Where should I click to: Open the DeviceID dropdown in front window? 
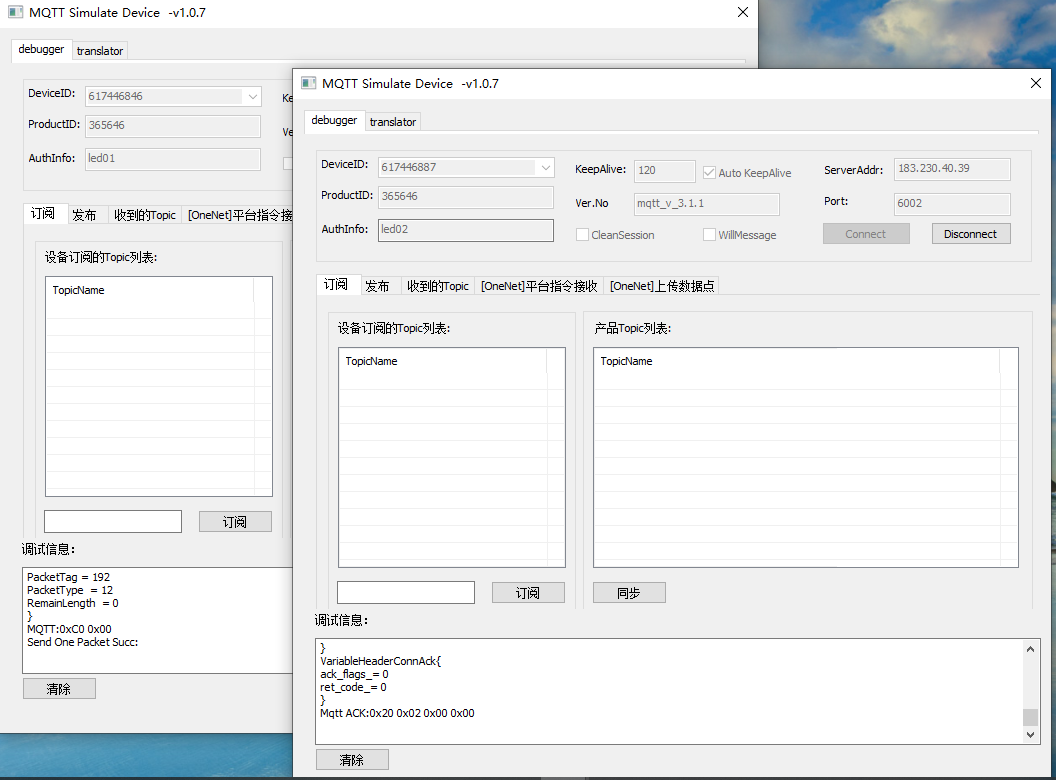(544, 166)
